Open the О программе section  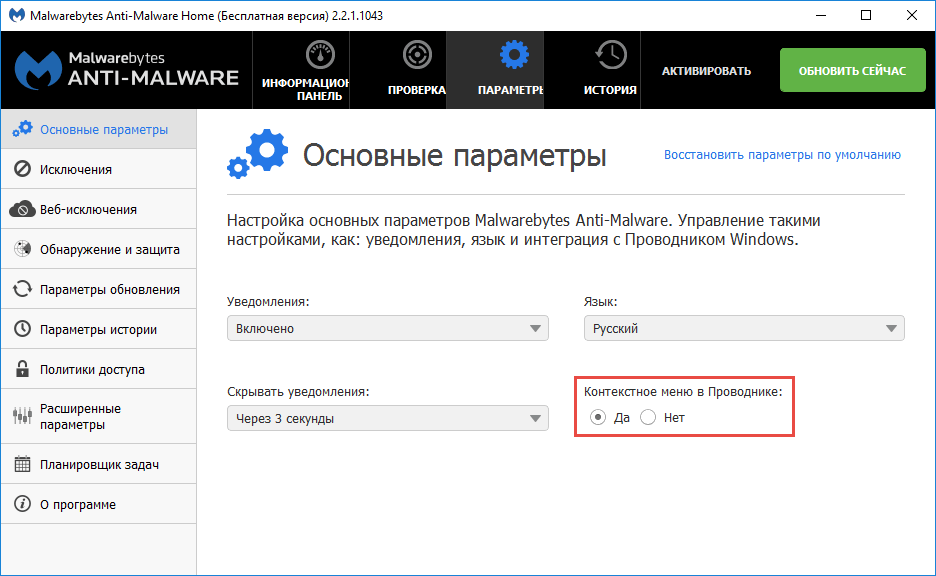coord(85,504)
